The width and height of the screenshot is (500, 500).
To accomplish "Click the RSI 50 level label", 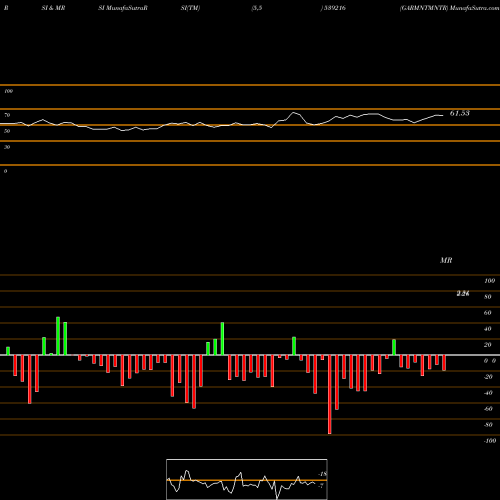I will click(x=7, y=131).
